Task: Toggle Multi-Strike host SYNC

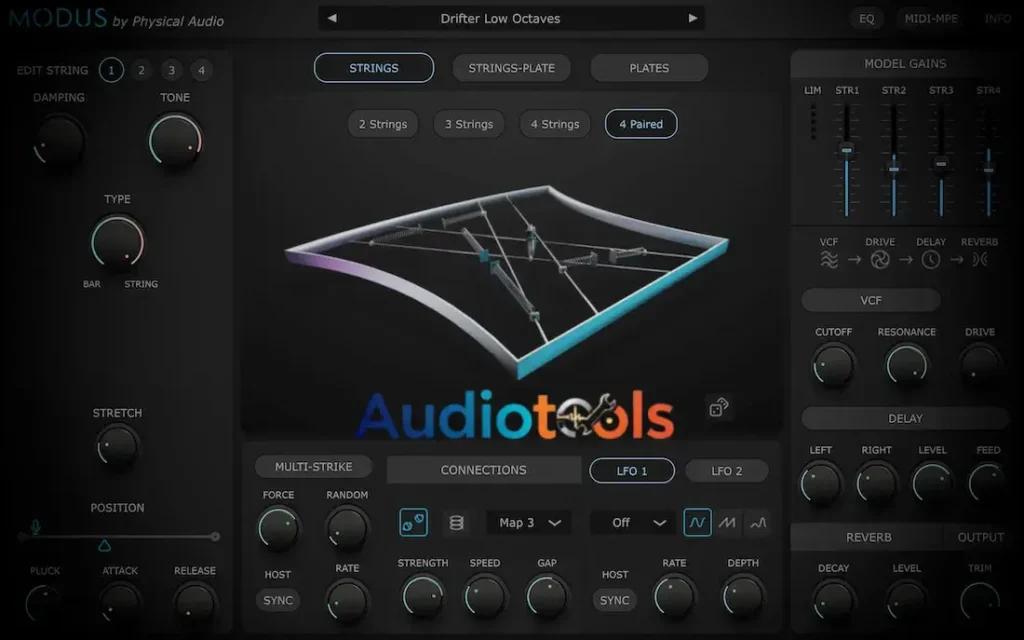Action: click(278, 600)
